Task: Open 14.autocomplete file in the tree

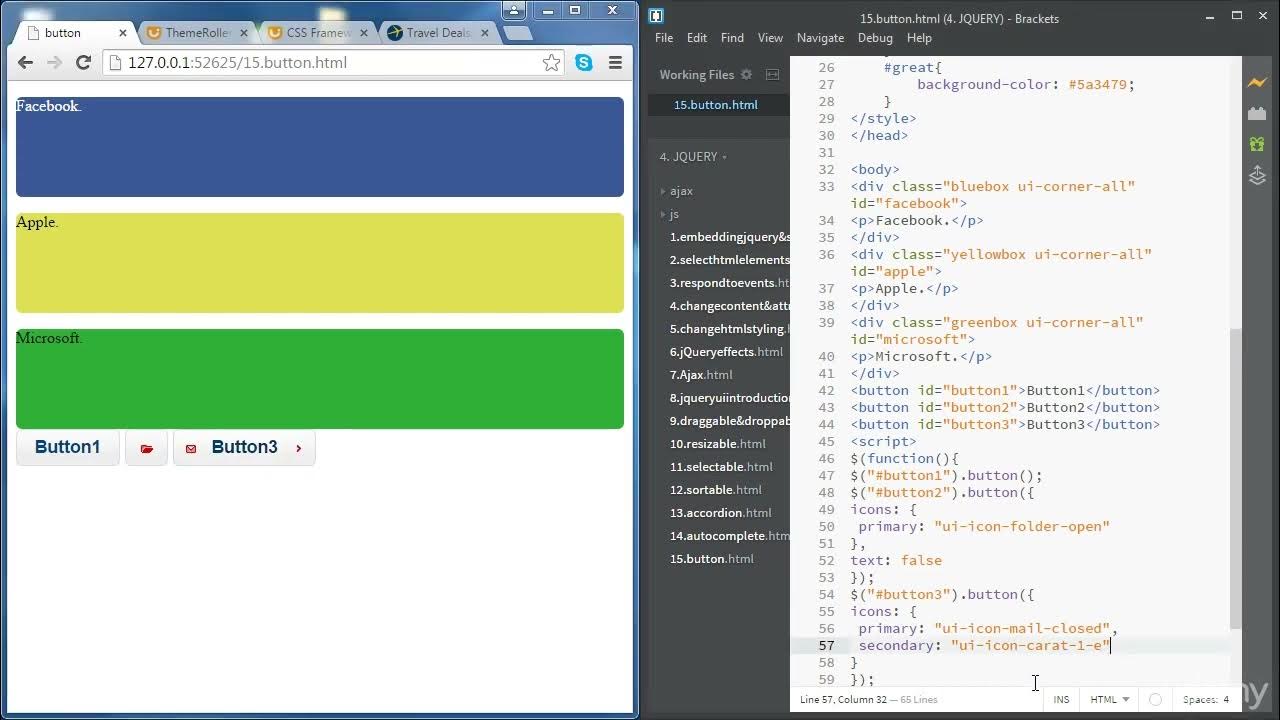Action: pyautogui.click(x=729, y=536)
